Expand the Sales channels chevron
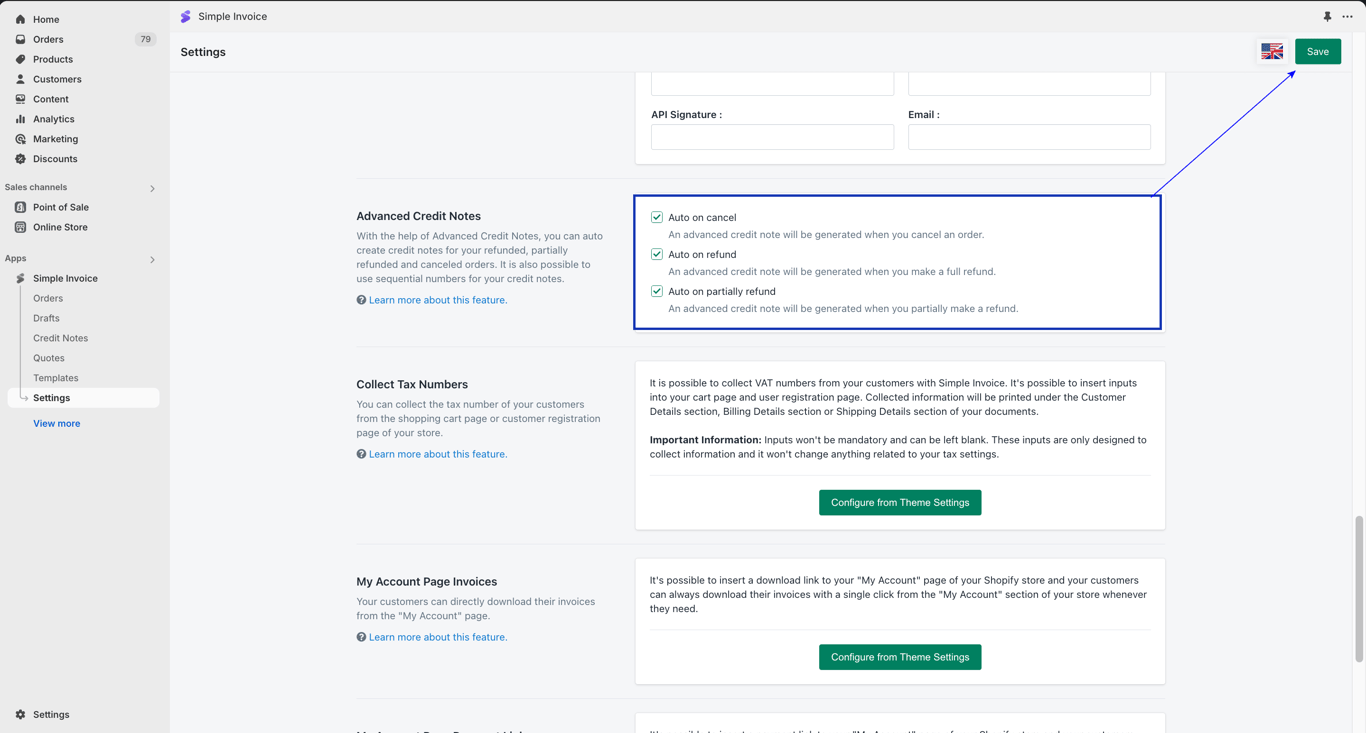The image size is (1366, 733). point(152,188)
